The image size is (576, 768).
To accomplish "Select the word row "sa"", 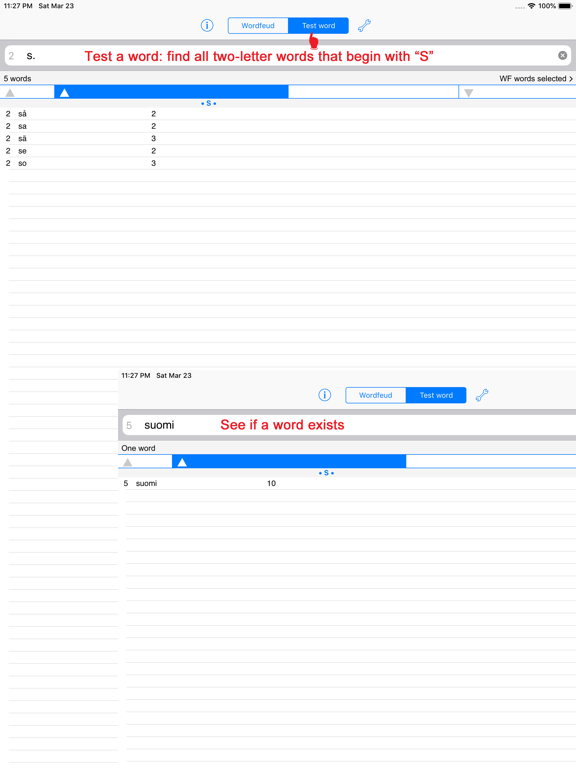I will tap(288, 126).
